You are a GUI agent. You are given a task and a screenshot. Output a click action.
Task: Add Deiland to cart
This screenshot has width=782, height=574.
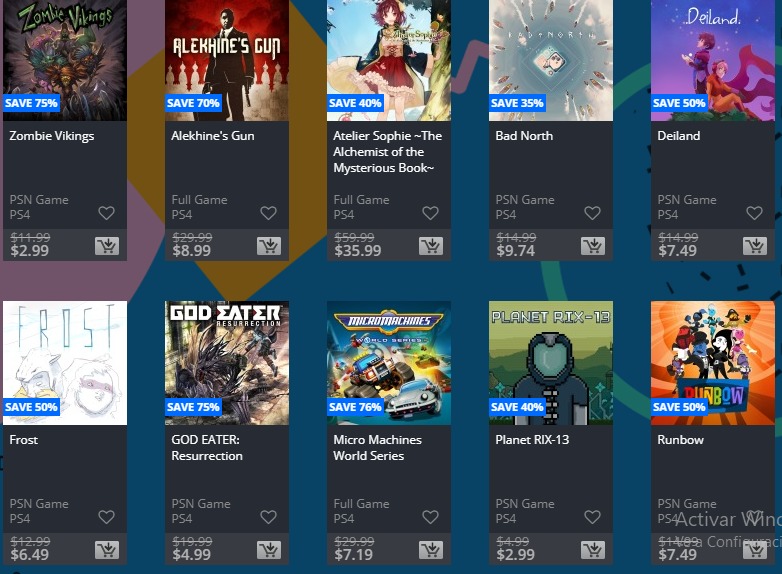tap(755, 246)
